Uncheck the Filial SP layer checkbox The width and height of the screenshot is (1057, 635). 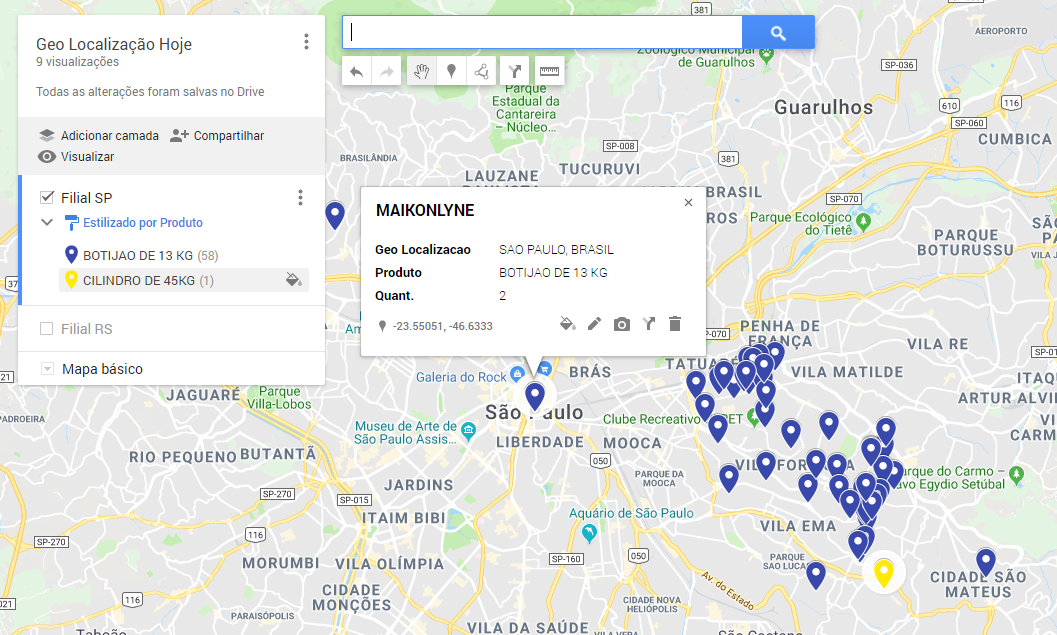pyautogui.click(x=47, y=197)
